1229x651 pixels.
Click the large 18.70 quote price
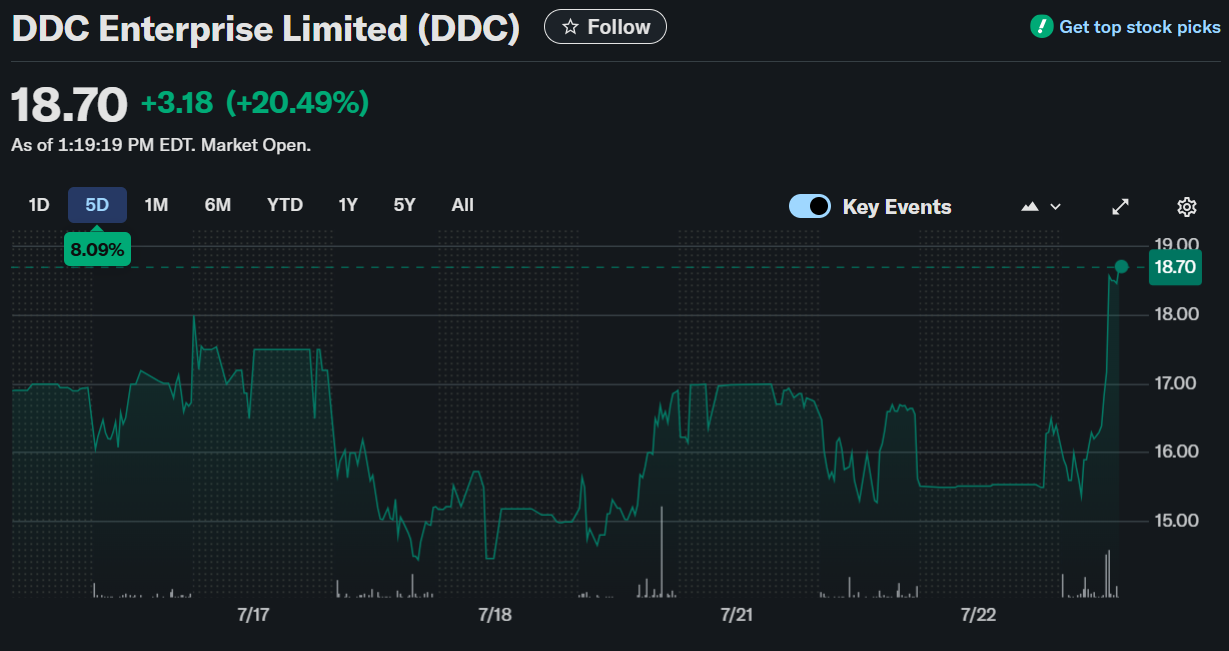point(70,104)
